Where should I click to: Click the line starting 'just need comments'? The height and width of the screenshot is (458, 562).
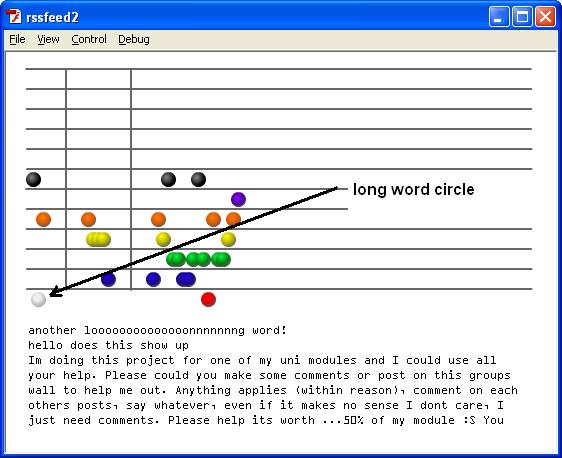(x=266, y=420)
